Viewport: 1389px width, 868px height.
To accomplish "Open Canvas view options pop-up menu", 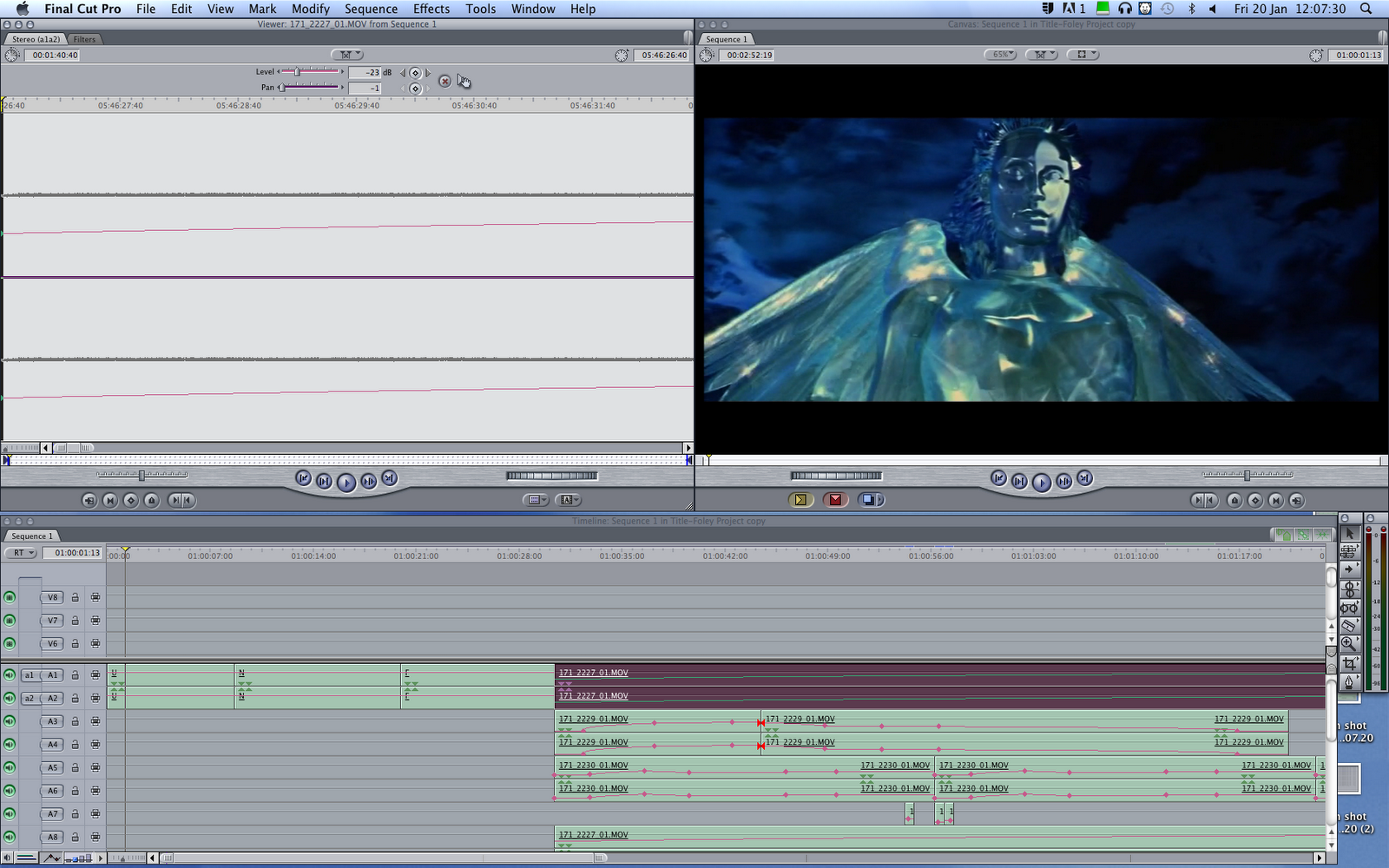I will 1083,55.
